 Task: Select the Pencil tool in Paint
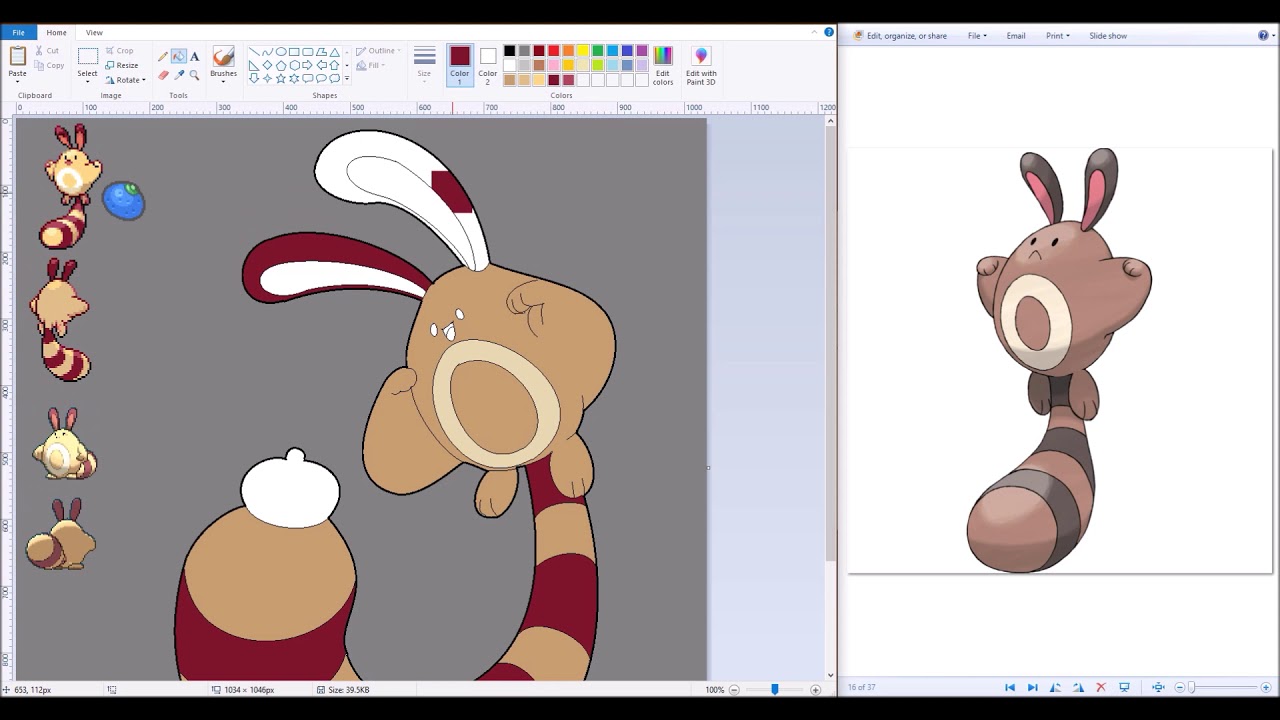163,56
